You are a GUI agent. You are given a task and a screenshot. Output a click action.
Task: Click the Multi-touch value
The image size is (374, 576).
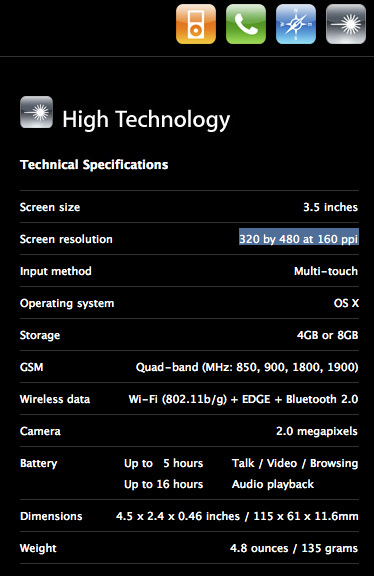pyautogui.click(x=326, y=271)
